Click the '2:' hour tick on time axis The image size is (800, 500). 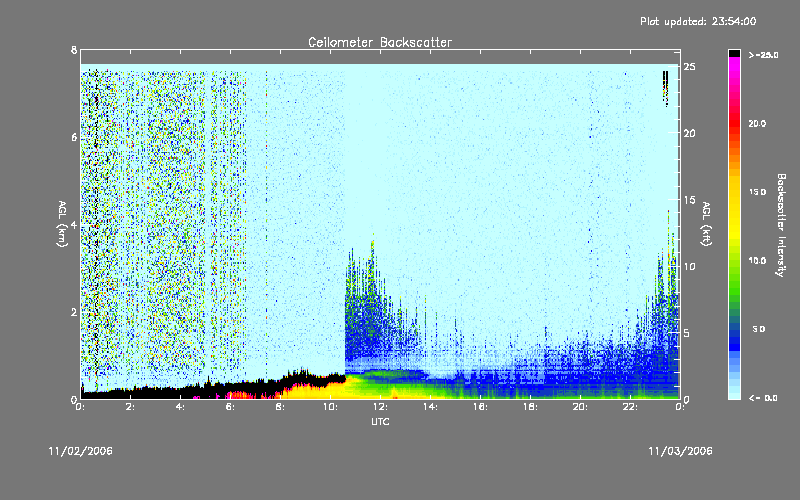pos(130,407)
